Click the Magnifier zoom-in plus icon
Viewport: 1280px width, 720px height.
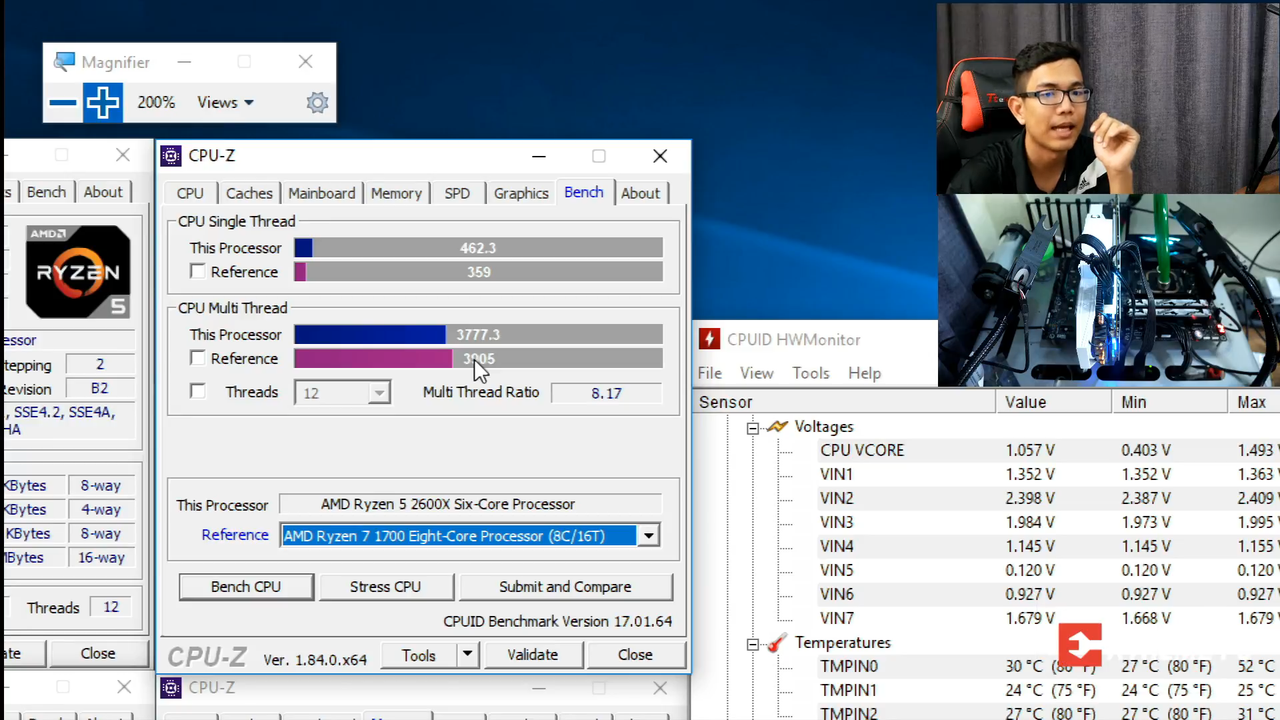pos(103,102)
